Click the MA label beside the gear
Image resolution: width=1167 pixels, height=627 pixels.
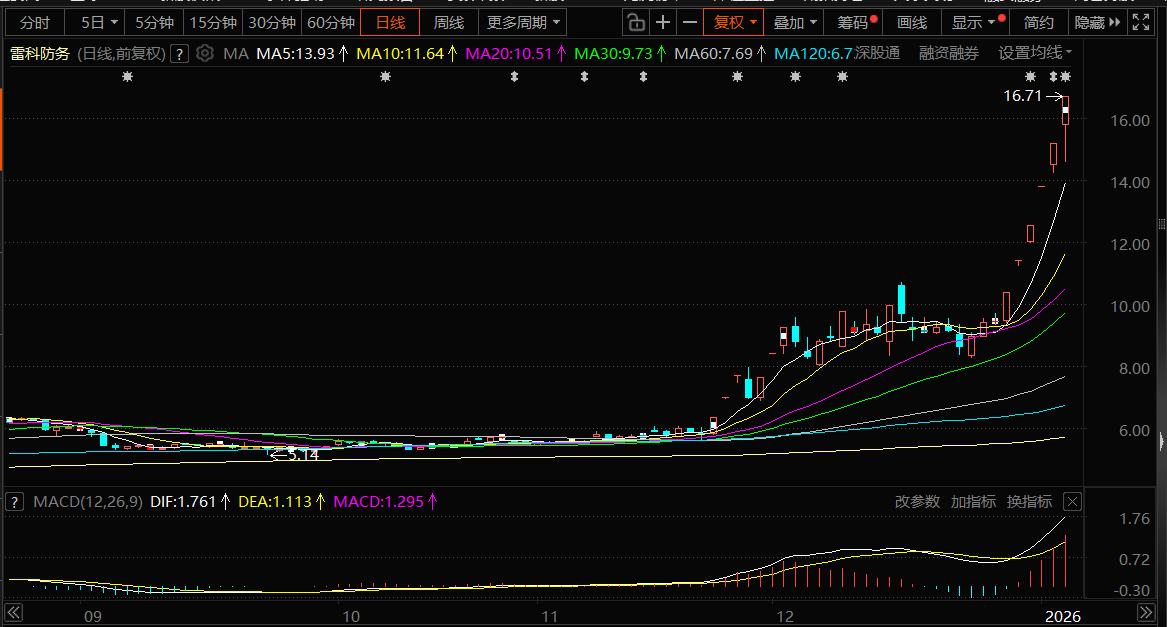tap(236, 54)
